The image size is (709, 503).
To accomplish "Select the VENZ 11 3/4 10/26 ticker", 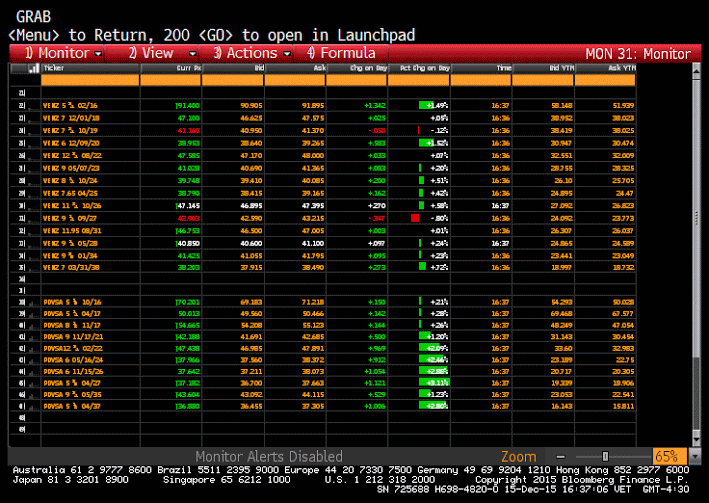I will 72,206.
